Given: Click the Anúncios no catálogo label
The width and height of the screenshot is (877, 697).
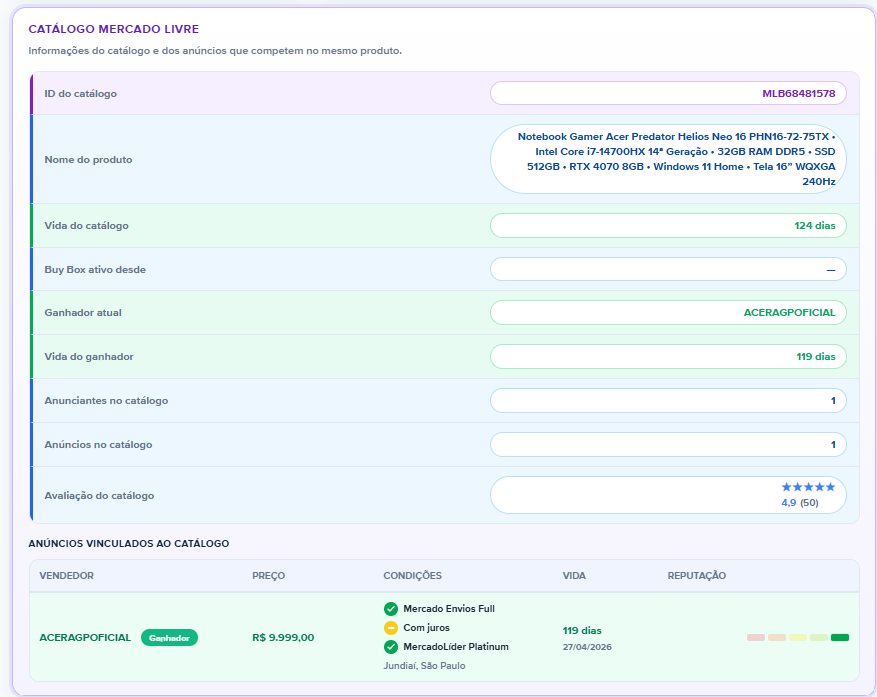Looking at the screenshot, I should tap(98, 445).
